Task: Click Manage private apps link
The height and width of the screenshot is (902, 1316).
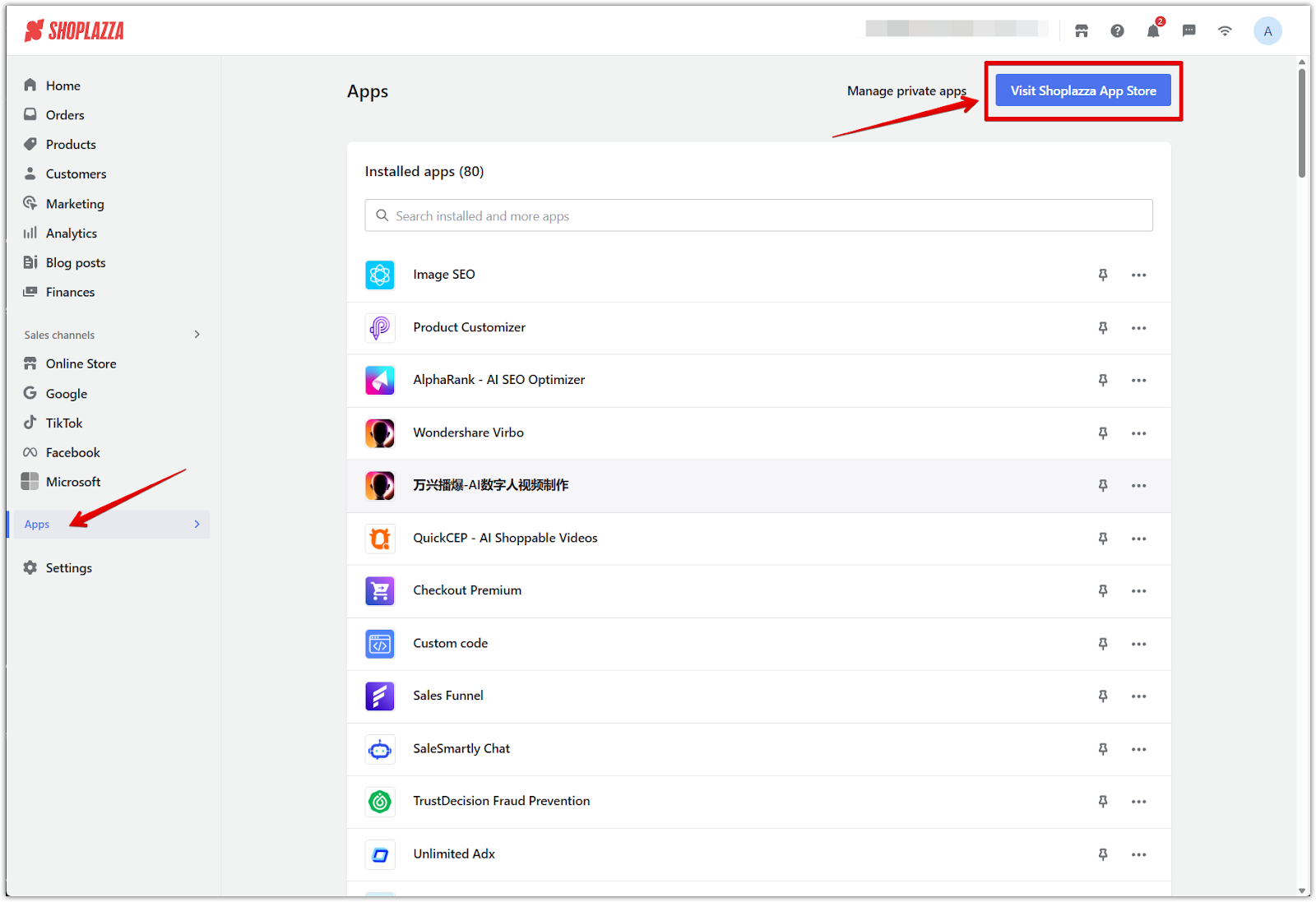Action: tap(906, 90)
